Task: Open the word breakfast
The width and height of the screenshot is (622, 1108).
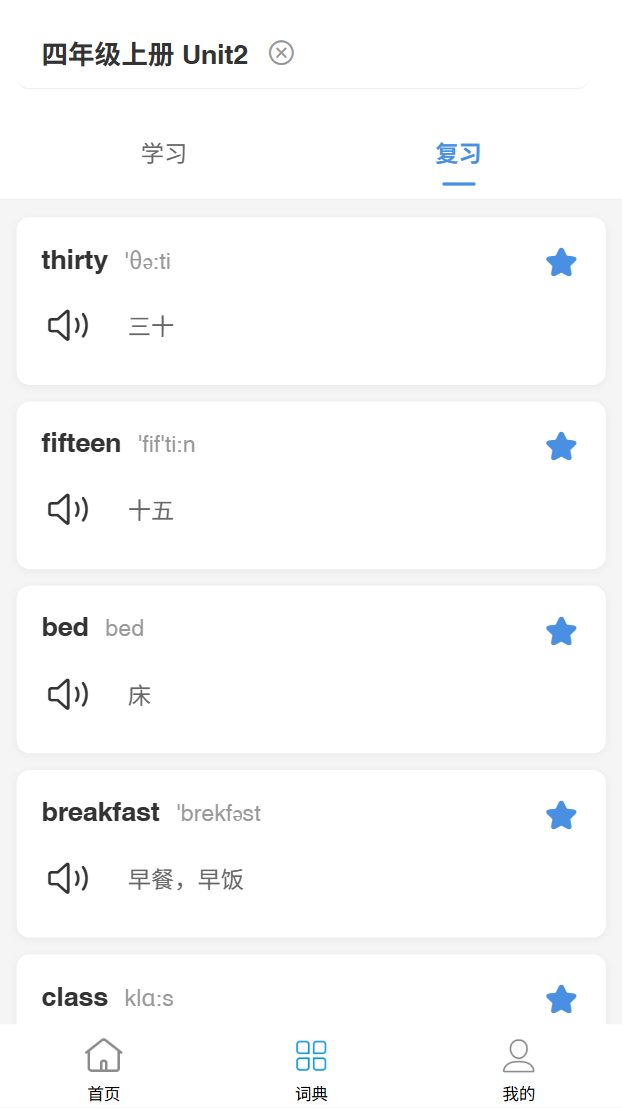Action: coord(100,813)
